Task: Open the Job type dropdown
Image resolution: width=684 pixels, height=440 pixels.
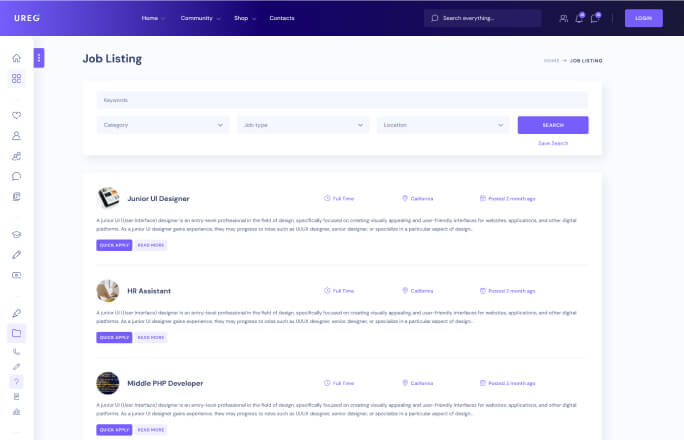Action: pyautogui.click(x=304, y=125)
